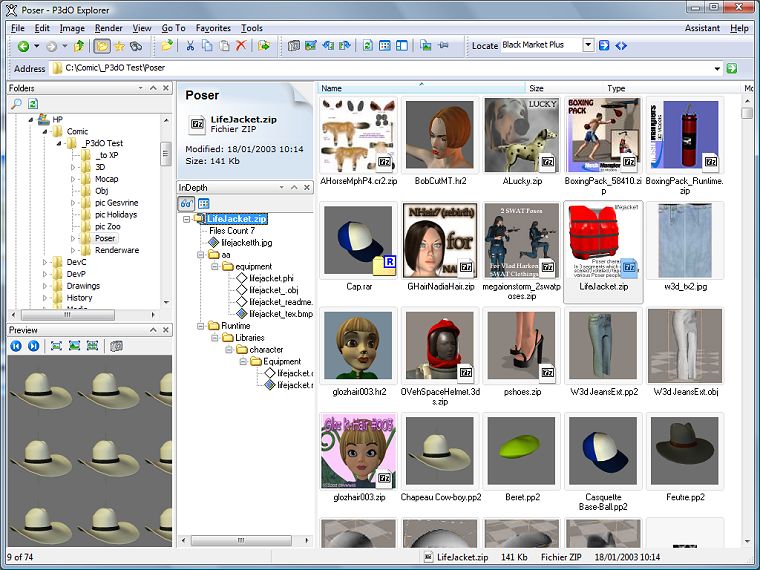Screen dimensions: 760x570
Task: Click the Cut scissors icon
Action: pos(190,46)
